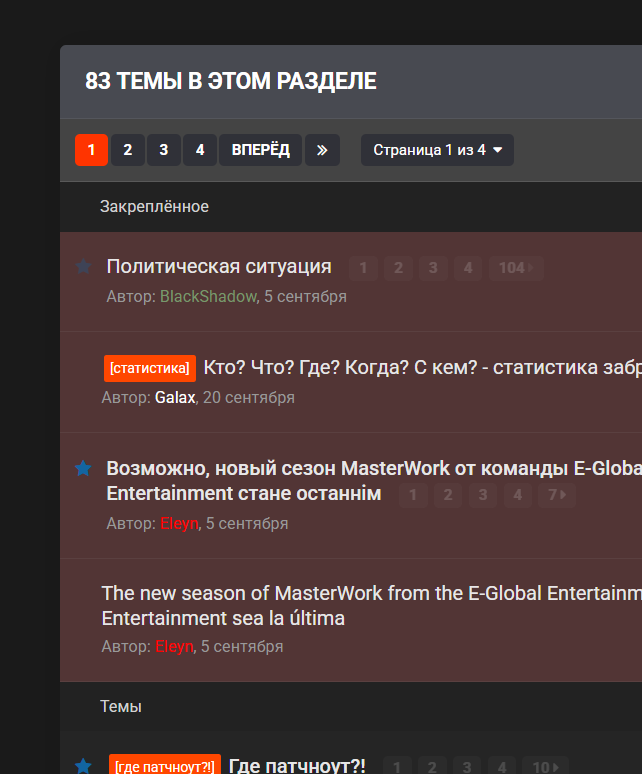Screen dimensions: 642x774
Task: Open author Galax's profile
Action: [175, 398]
